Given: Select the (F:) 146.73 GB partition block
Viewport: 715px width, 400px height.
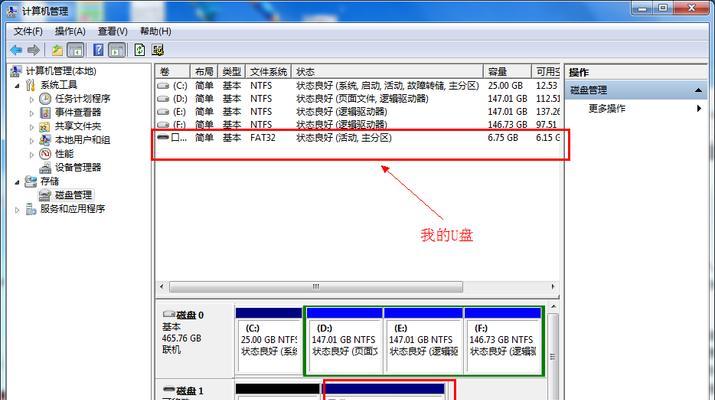Looking at the screenshot, I should coord(503,340).
